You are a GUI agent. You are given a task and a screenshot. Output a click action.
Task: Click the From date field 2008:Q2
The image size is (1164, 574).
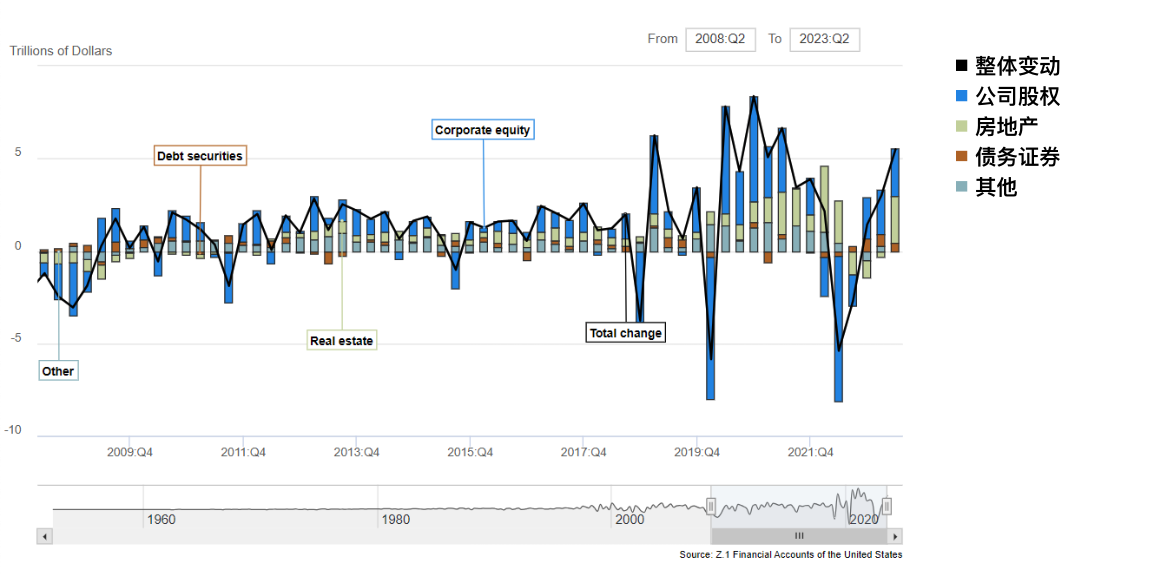[x=720, y=39]
